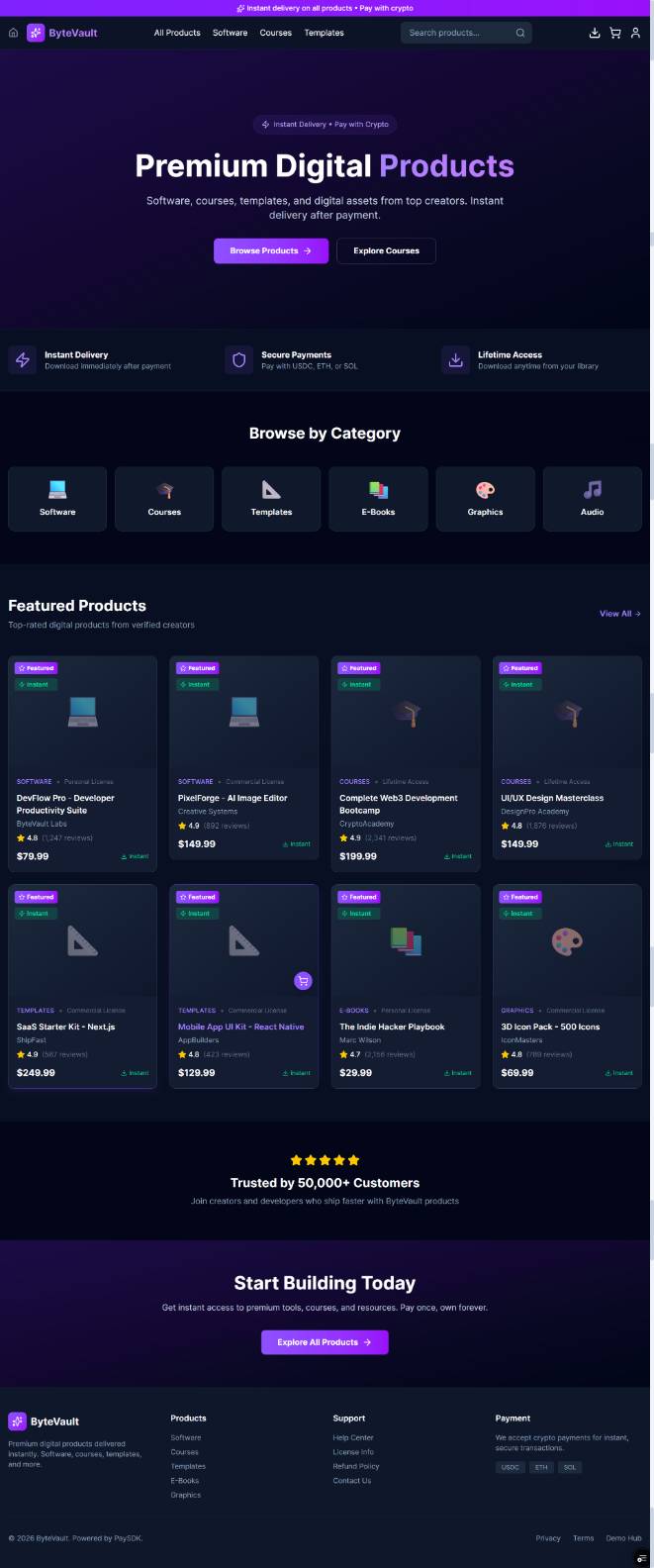
Task: Click the ByteVault footer logo icon
Action: coord(17,1421)
